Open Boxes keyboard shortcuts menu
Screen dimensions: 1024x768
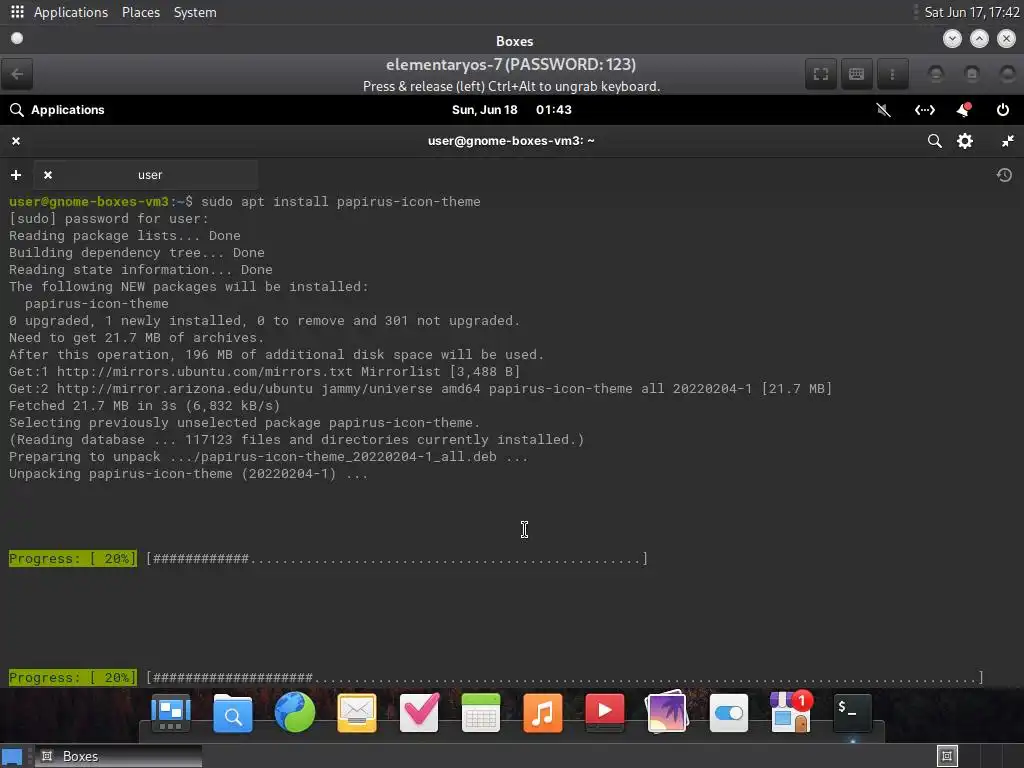[856, 74]
